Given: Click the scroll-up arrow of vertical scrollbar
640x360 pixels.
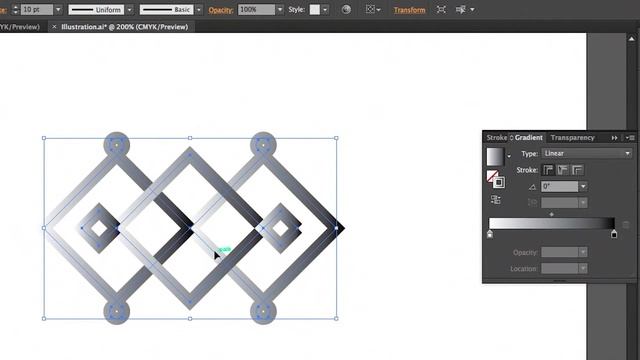Looking at the screenshot, I should (x=631, y=39).
